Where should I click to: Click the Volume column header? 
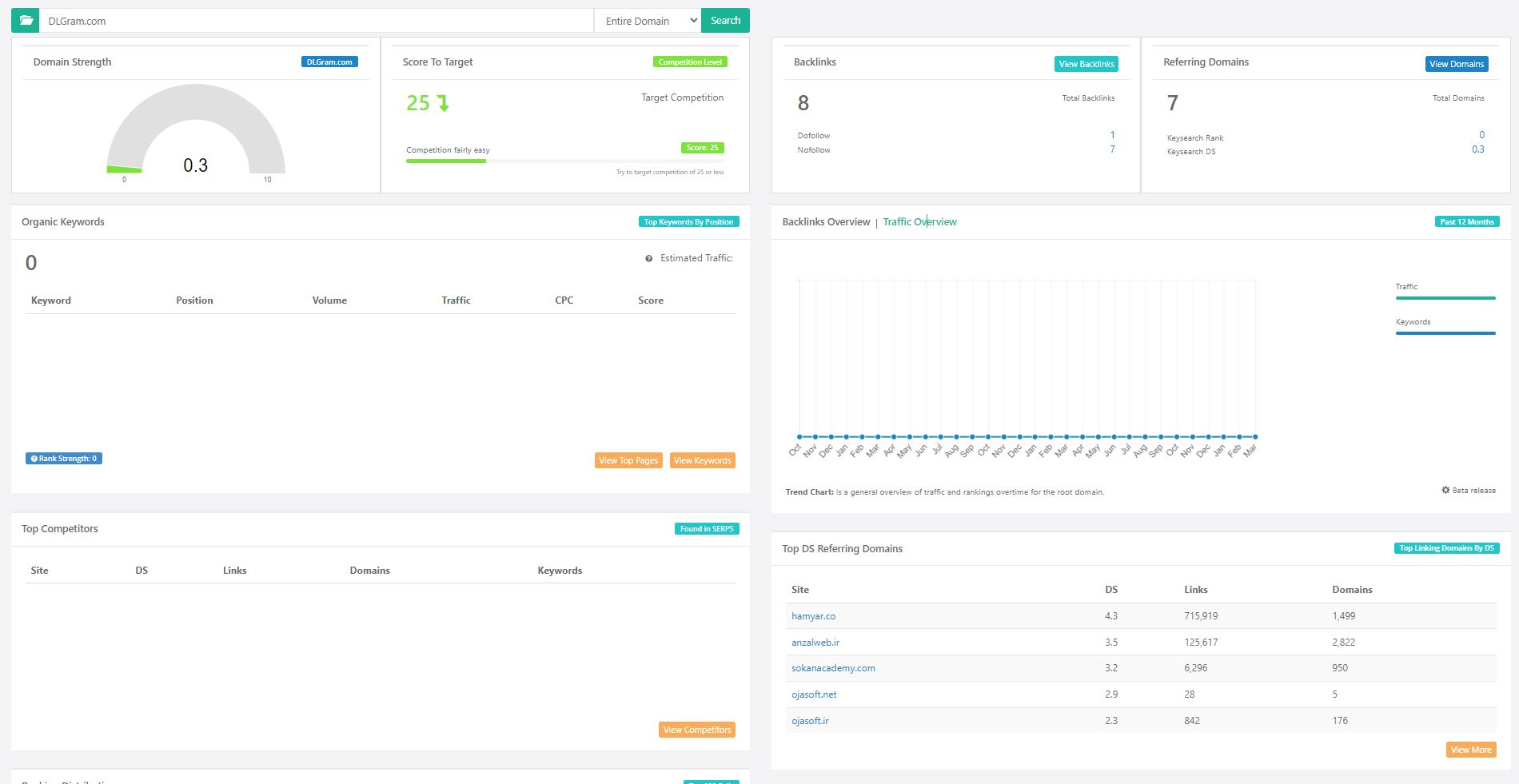click(329, 300)
